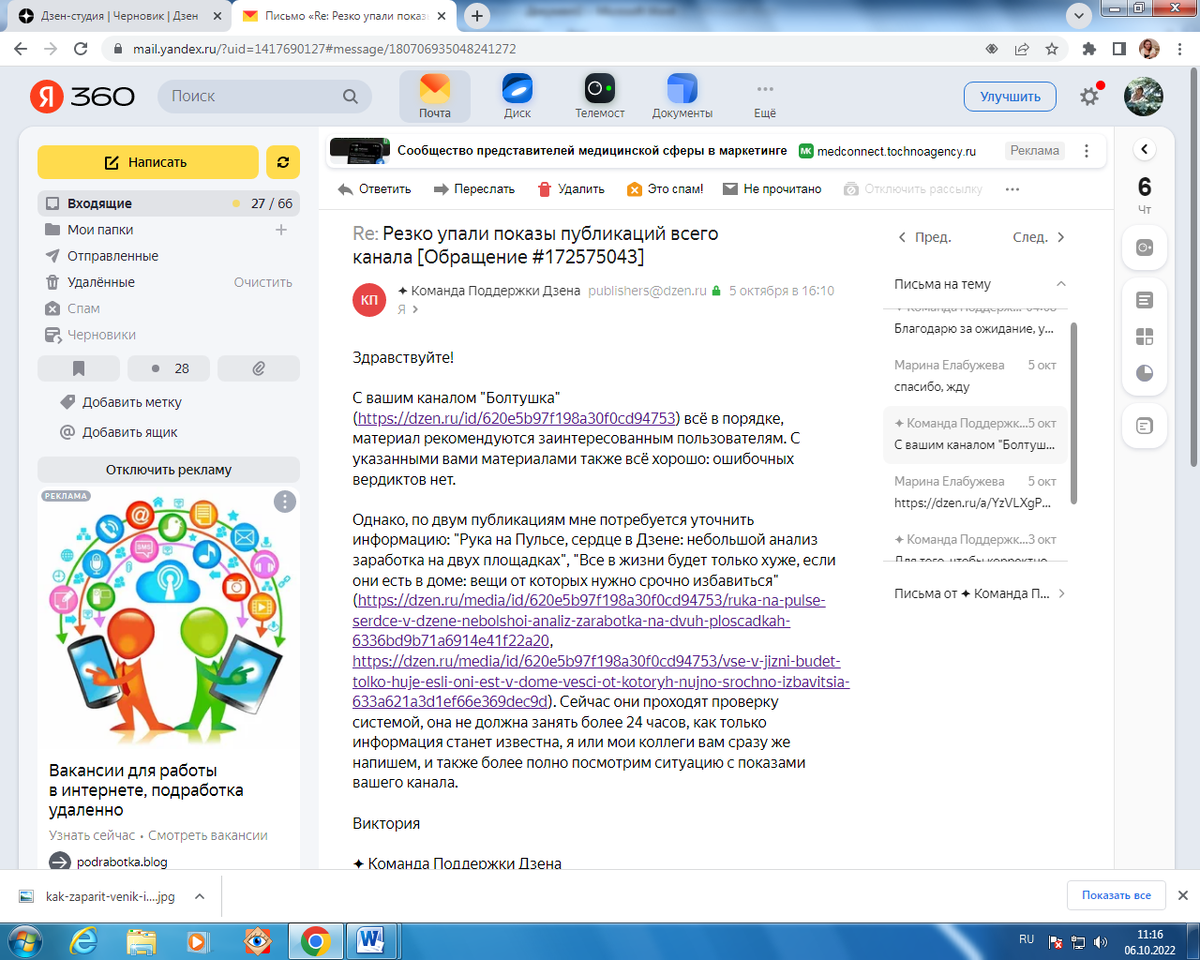This screenshot has height=960, width=1200.
Task: Open chart widget in right sidebar
Action: coord(1145,373)
